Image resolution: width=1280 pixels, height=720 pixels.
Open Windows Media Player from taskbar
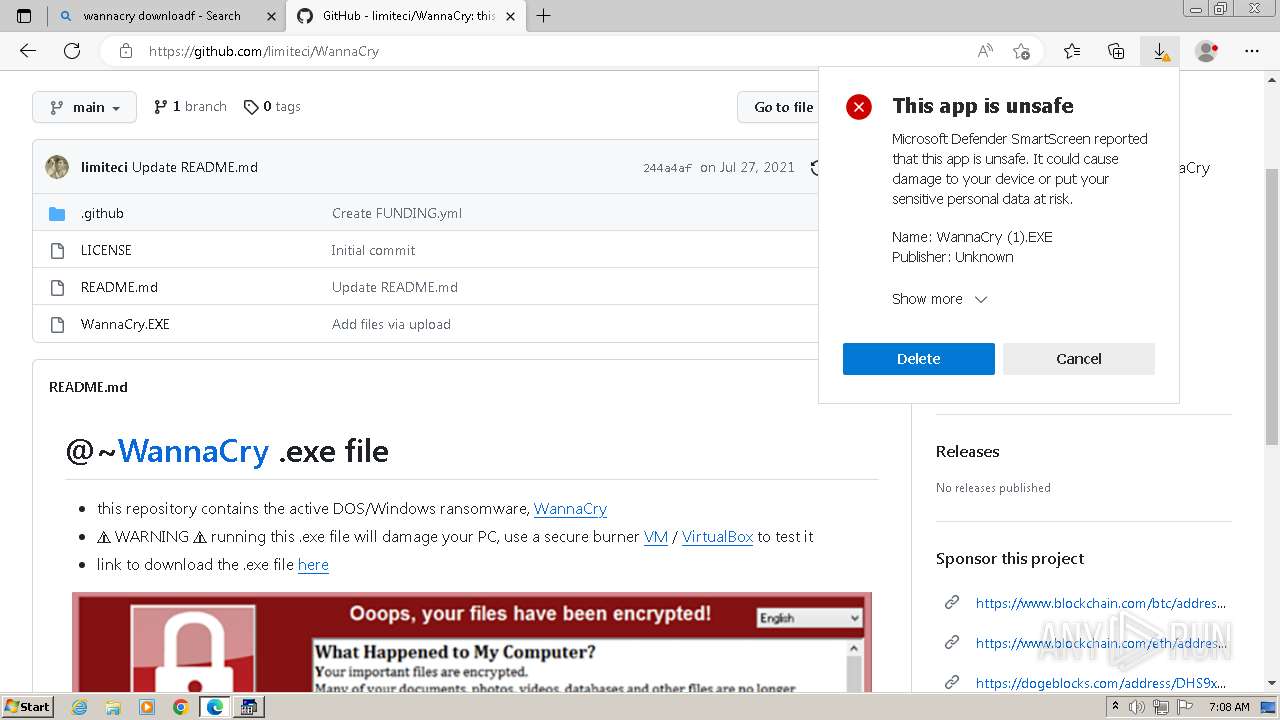click(147, 707)
